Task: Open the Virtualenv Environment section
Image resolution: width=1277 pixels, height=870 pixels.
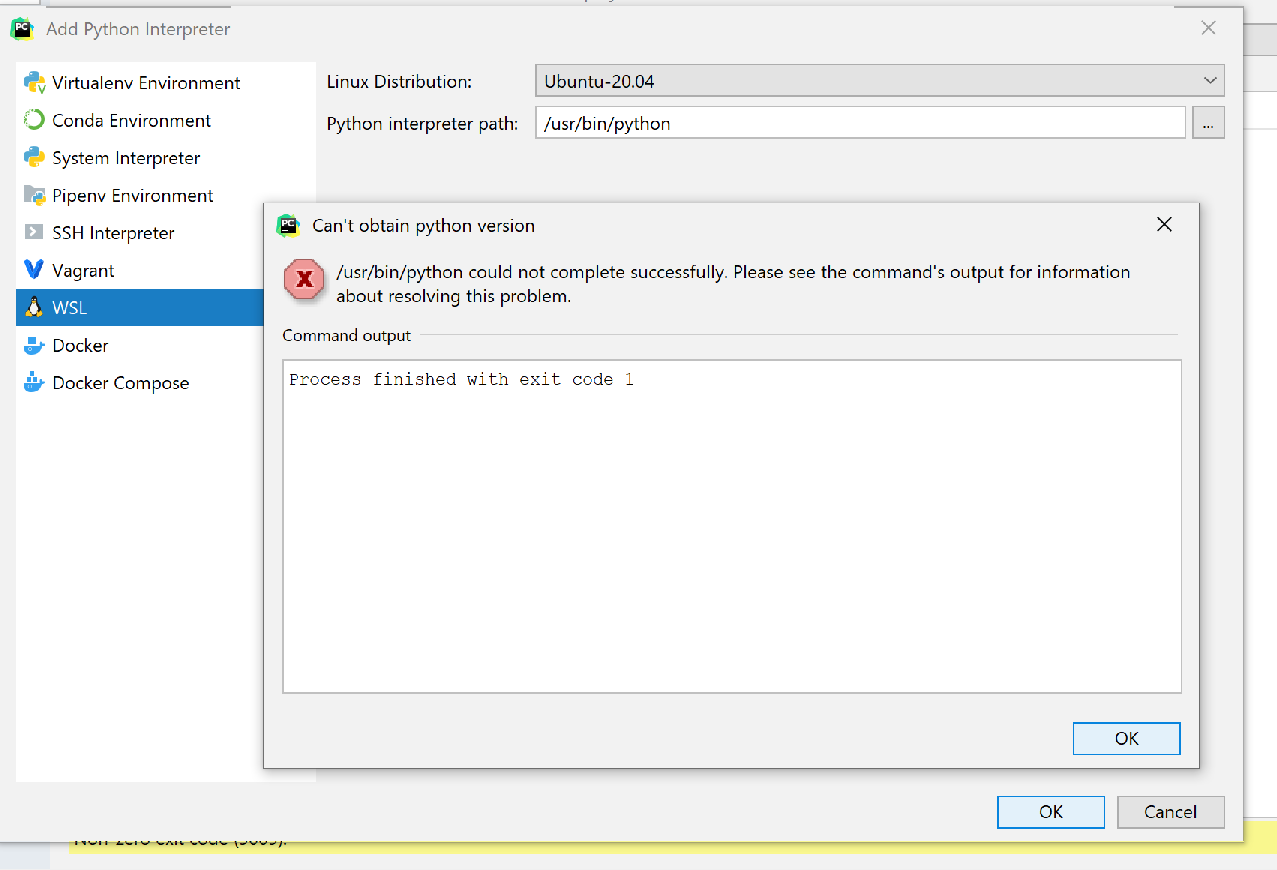Action: click(166, 83)
